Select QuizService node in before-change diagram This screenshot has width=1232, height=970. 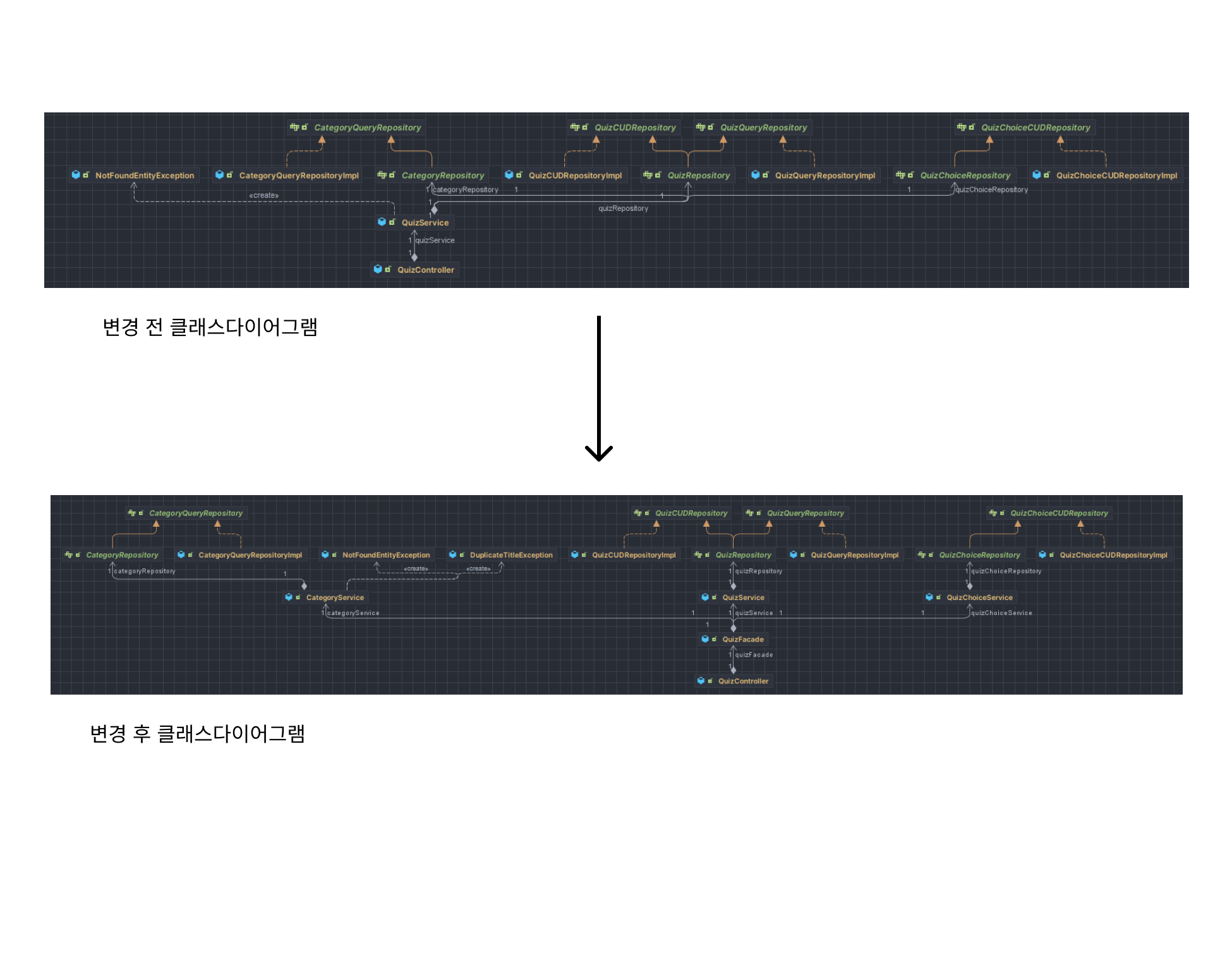click(x=425, y=222)
